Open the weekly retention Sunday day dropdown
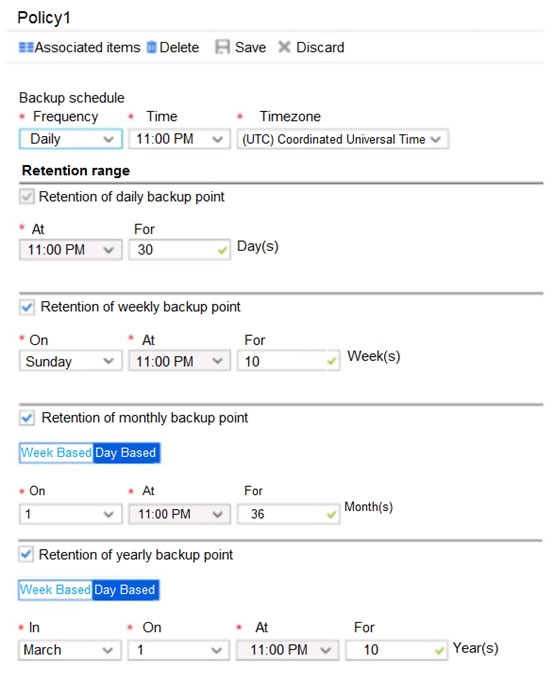 coord(70,361)
